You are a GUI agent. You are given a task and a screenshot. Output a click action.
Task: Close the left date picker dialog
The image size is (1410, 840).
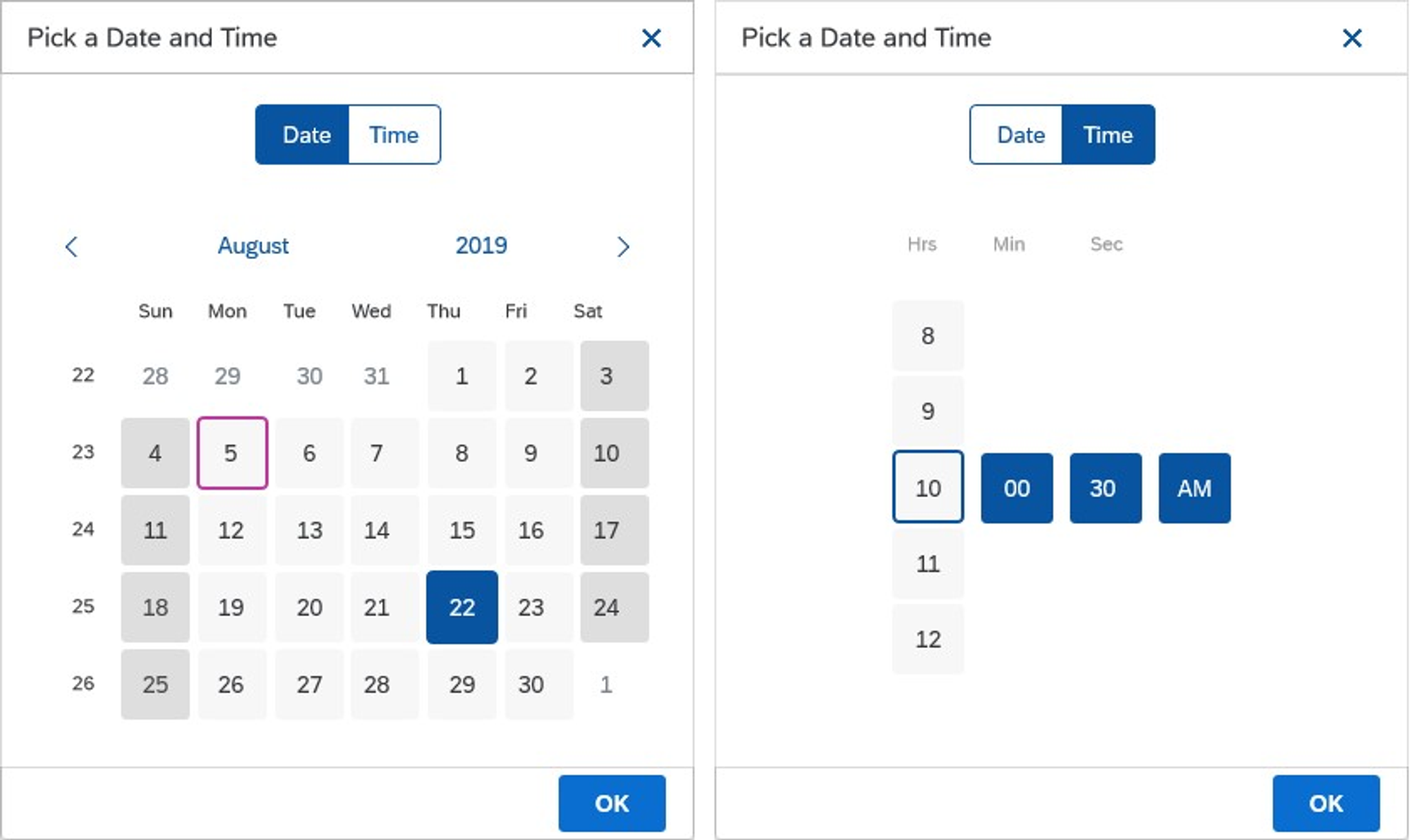(651, 38)
